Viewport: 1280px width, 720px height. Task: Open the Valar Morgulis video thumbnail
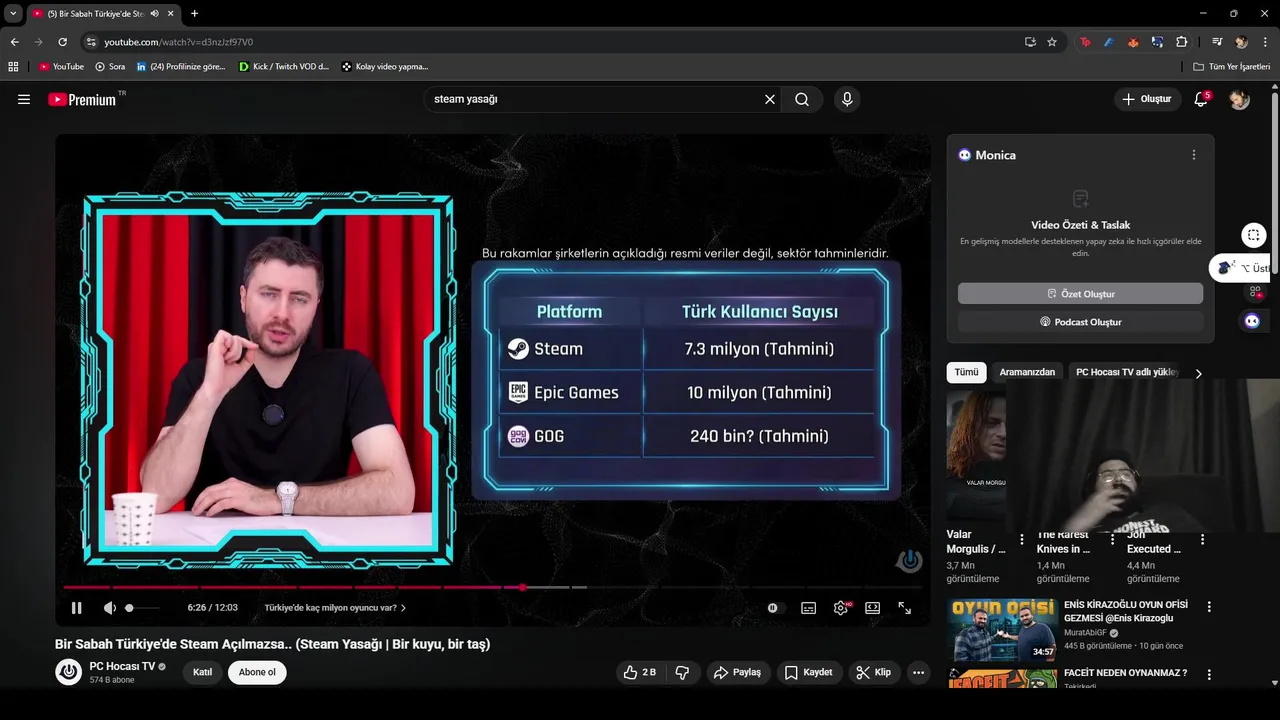pos(976,455)
